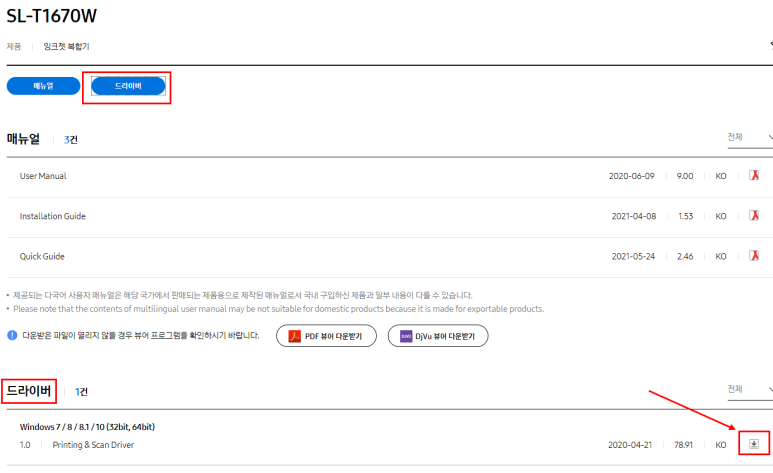This screenshot has height=473, width=773.
Task: Click the driver date 2020-04-21
Action: pyautogui.click(x=630, y=445)
